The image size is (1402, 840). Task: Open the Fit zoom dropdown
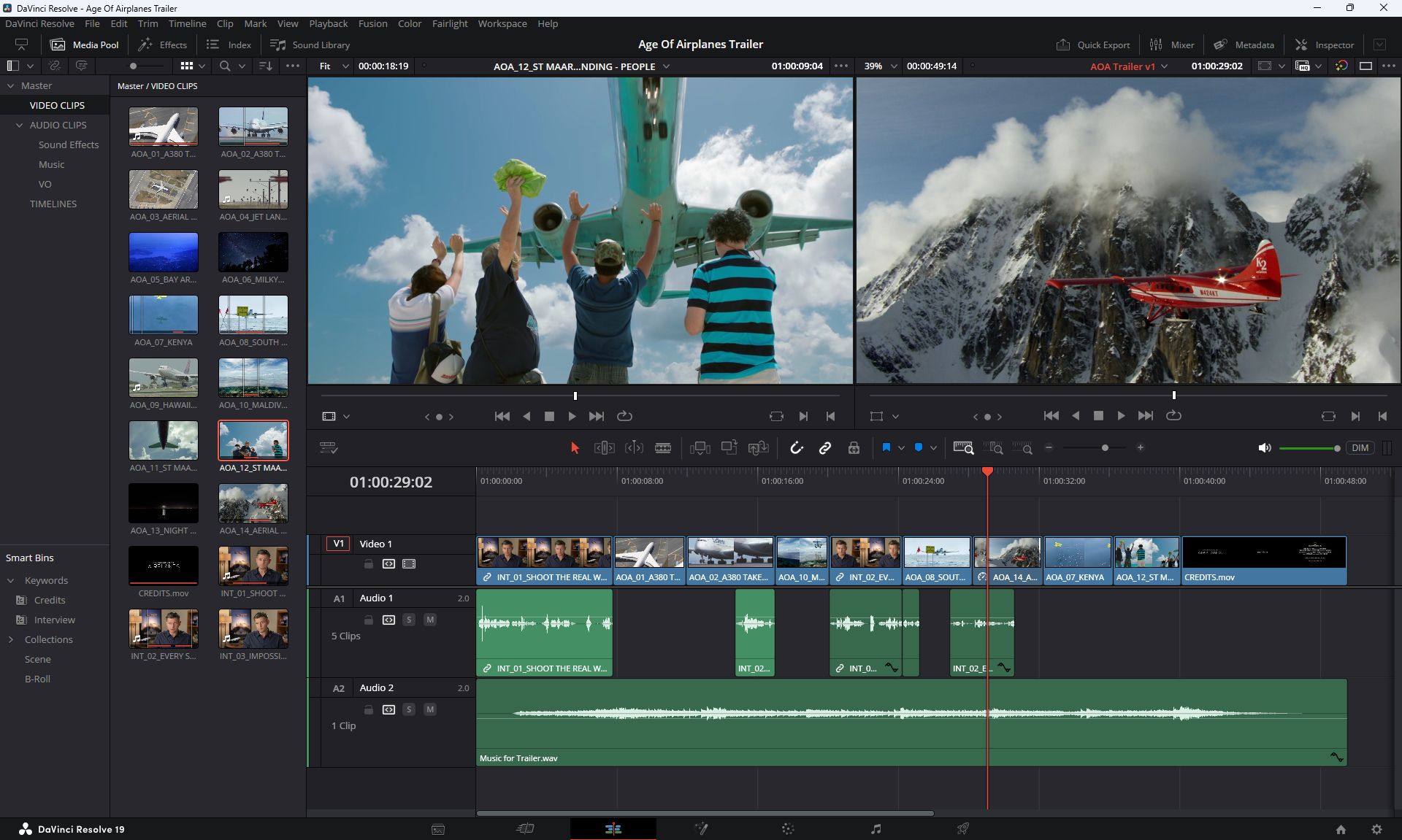(x=334, y=66)
